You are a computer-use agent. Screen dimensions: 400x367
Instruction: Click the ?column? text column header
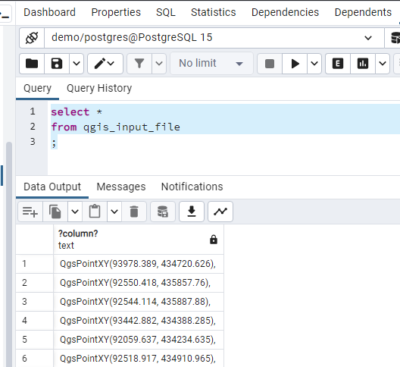138,239
